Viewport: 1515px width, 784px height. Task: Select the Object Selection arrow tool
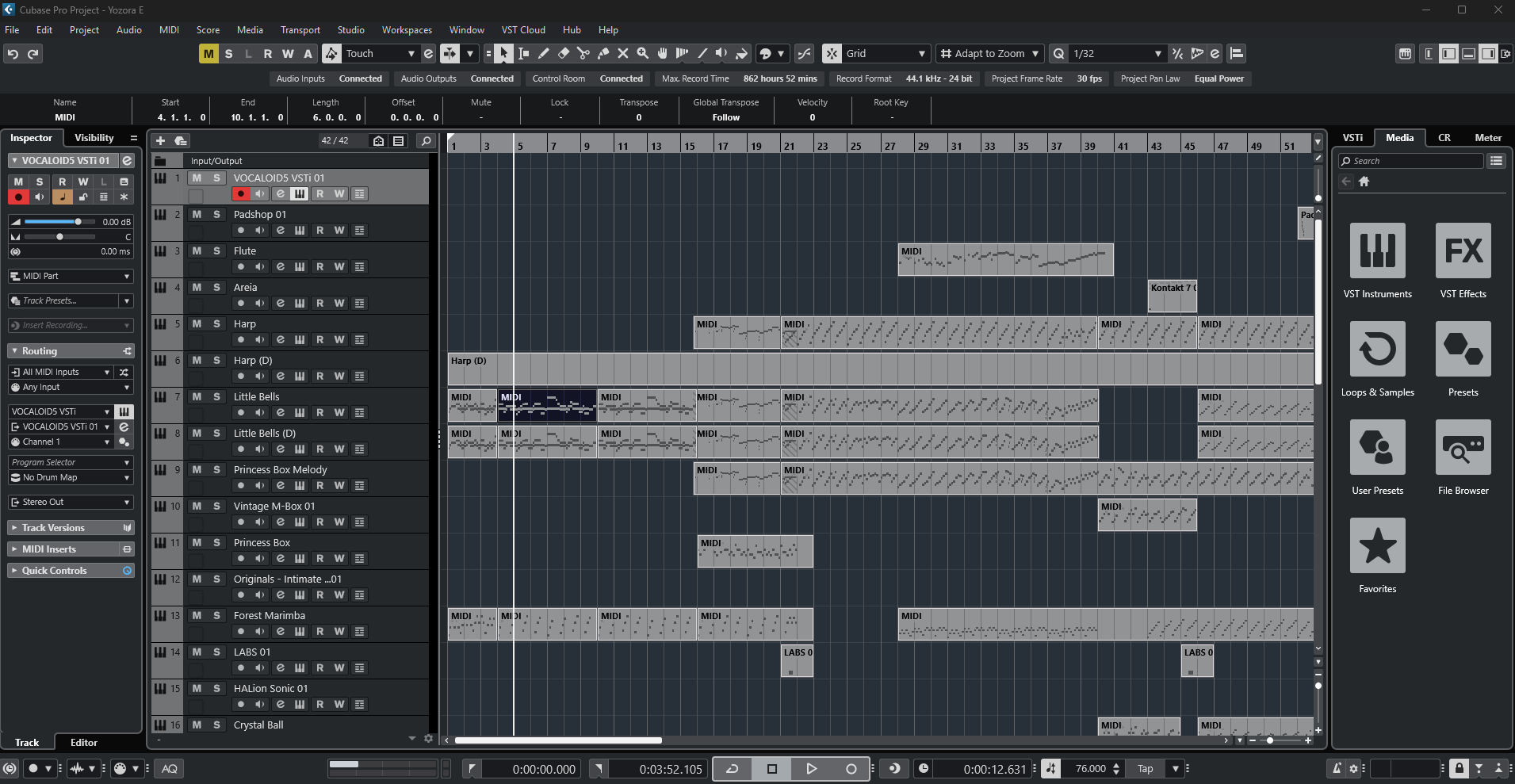click(504, 54)
